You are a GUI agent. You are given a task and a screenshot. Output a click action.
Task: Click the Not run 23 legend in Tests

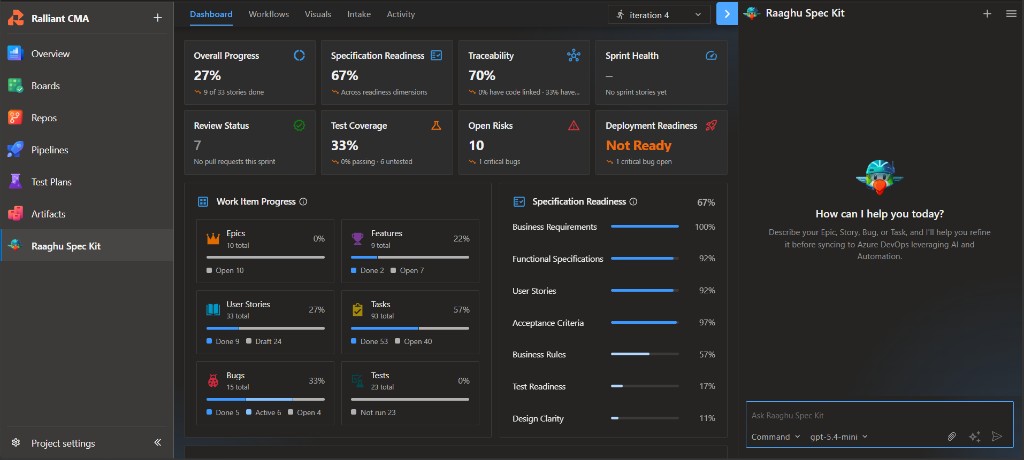[373, 412]
